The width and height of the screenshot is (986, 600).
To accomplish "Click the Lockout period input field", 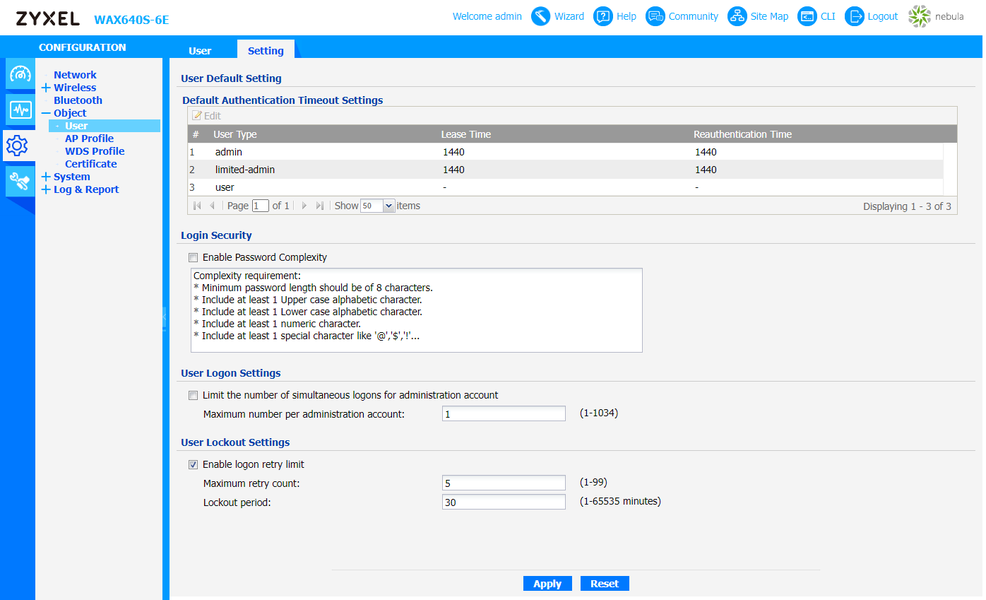I will click(504, 502).
